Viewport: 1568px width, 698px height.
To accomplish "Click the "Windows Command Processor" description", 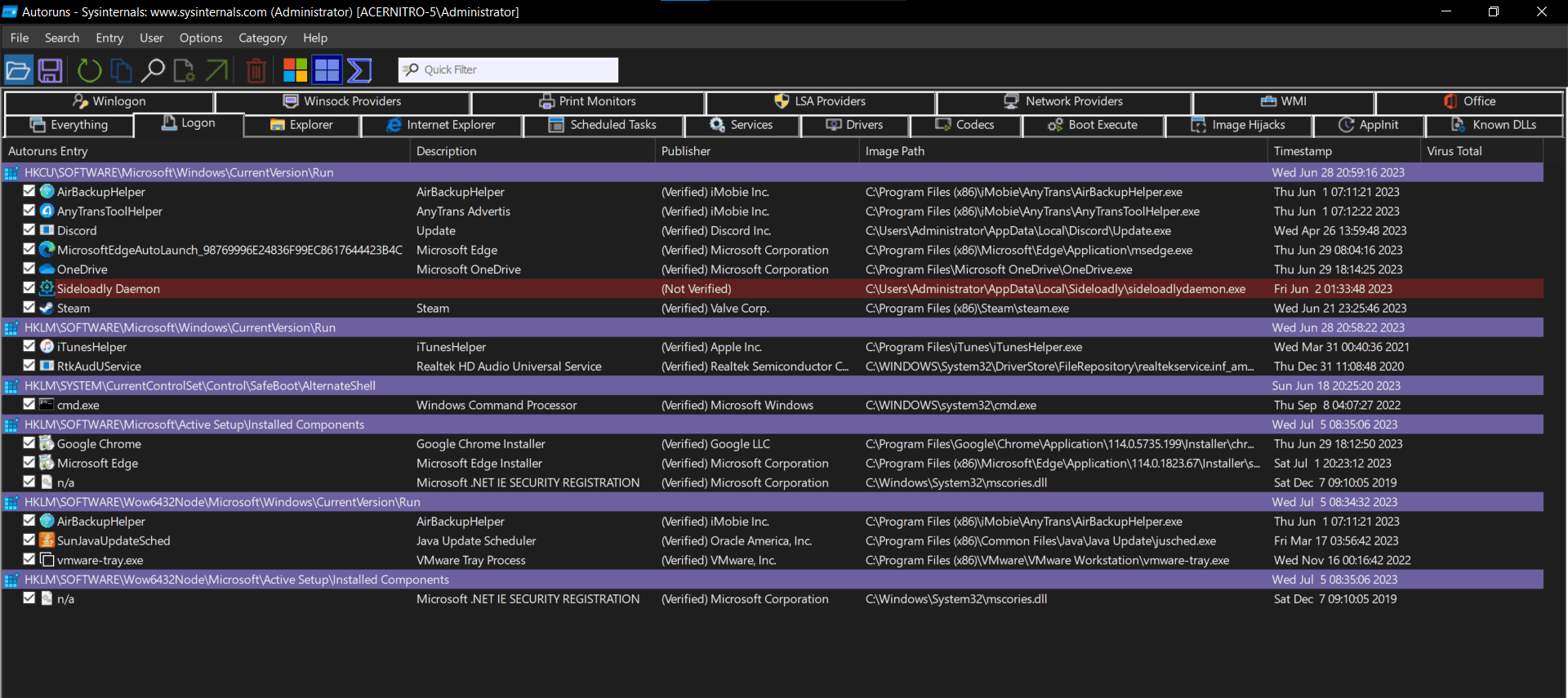I will (497, 406).
